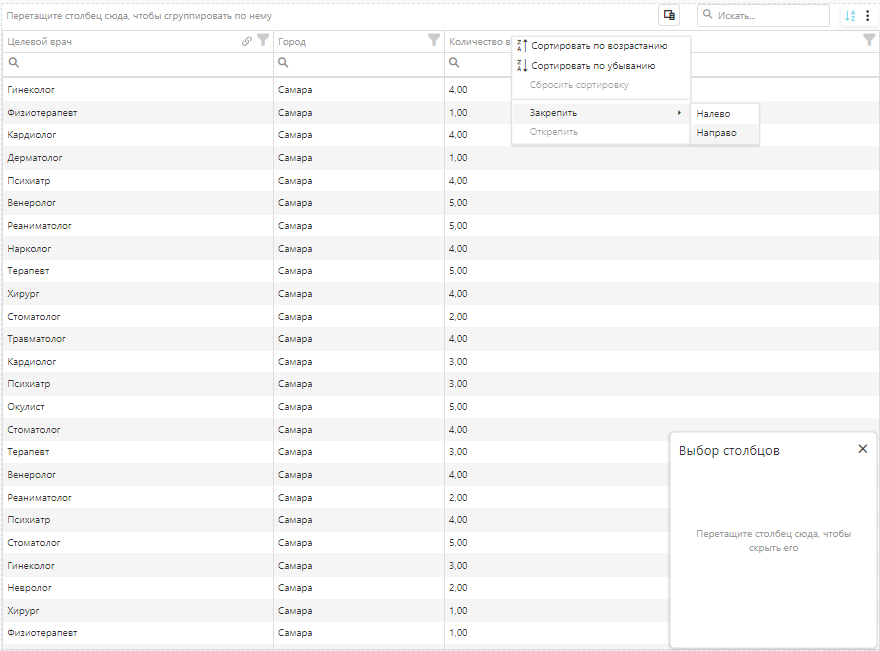880x651 pixels.
Task: Click filter icon in Город header
Action: [434, 41]
